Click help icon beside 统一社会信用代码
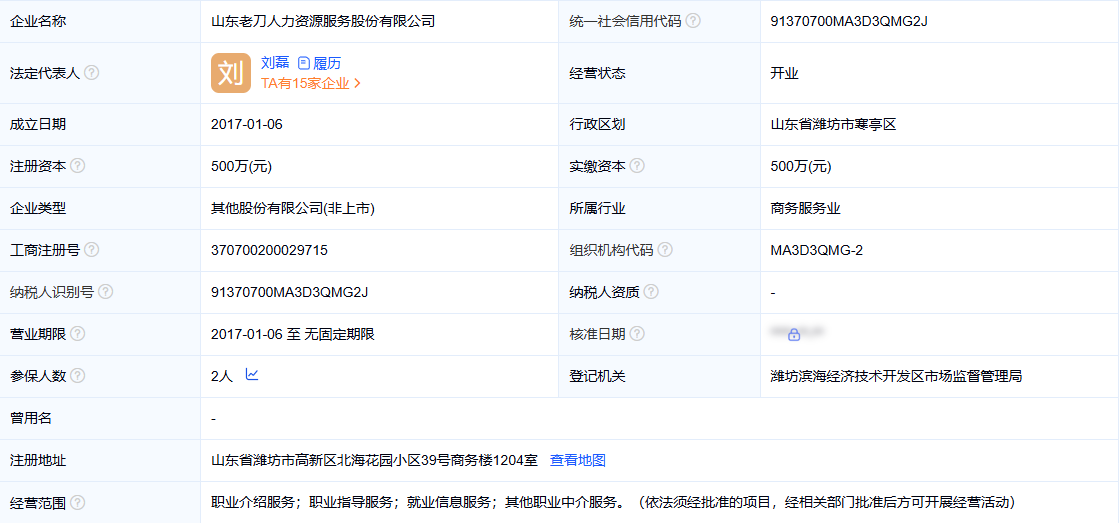The height and width of the screenshot is (523, 1120). [693, 21]
